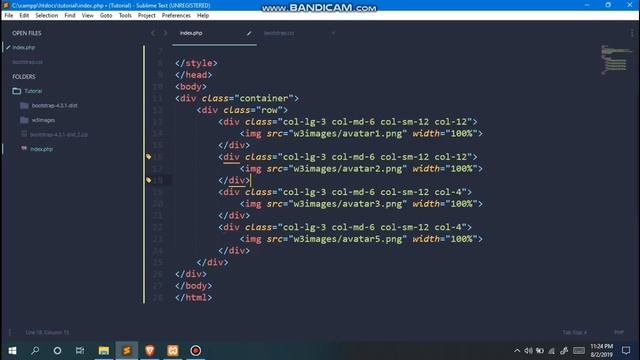Screen dimensions: 640x360
Task: Open the Project menu
Action: (147, 16)
